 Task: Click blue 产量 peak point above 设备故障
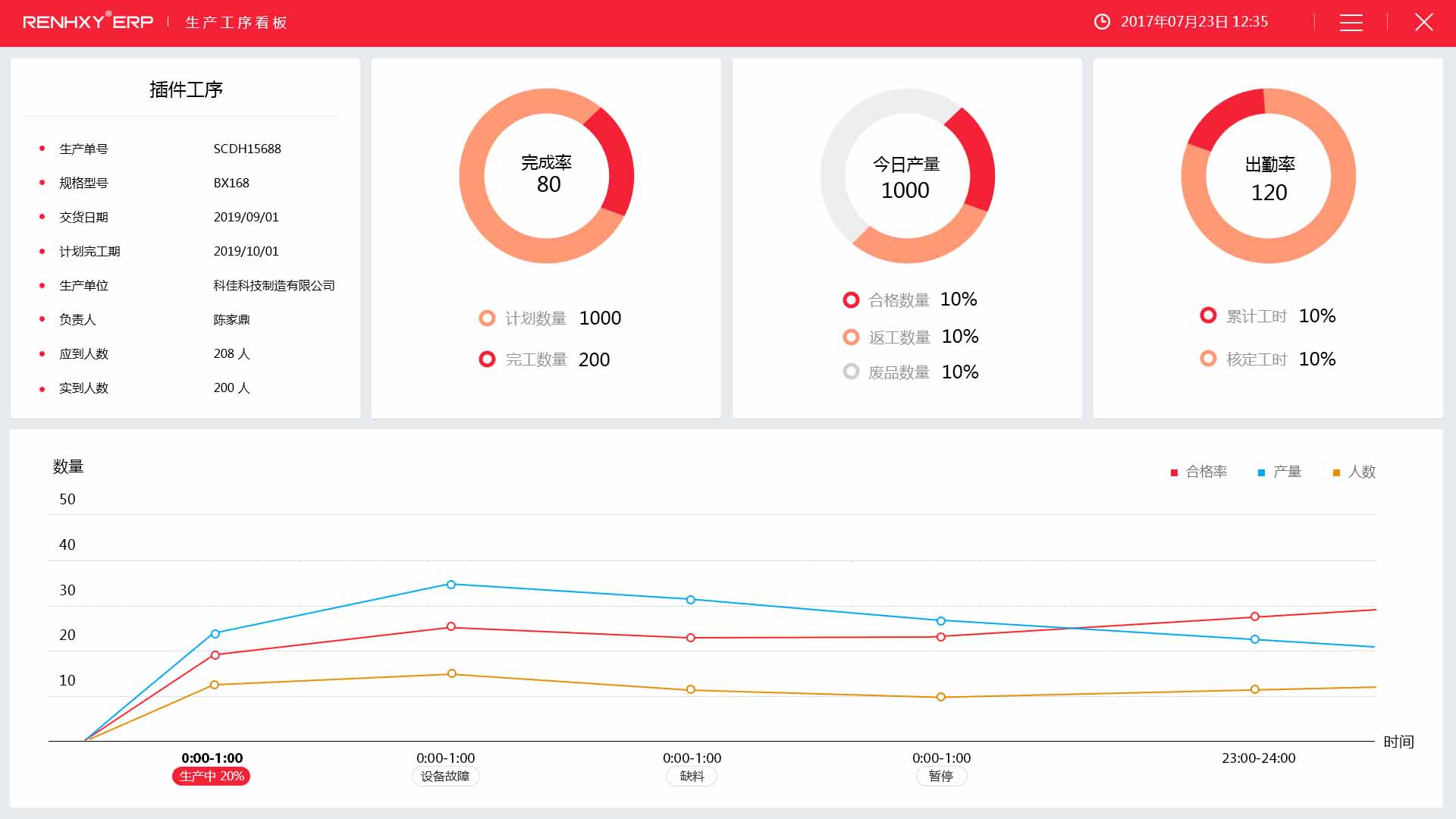(x=451, y=585)
